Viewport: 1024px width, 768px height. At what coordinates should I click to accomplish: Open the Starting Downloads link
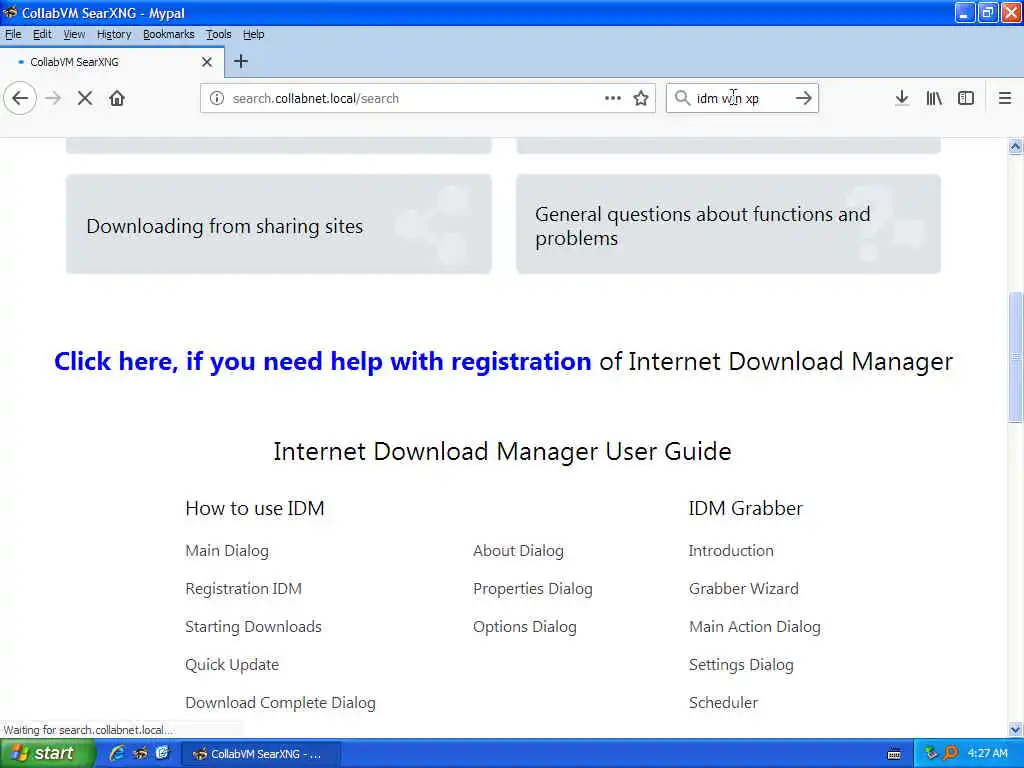pyautogui.click(x=253, y=627)
